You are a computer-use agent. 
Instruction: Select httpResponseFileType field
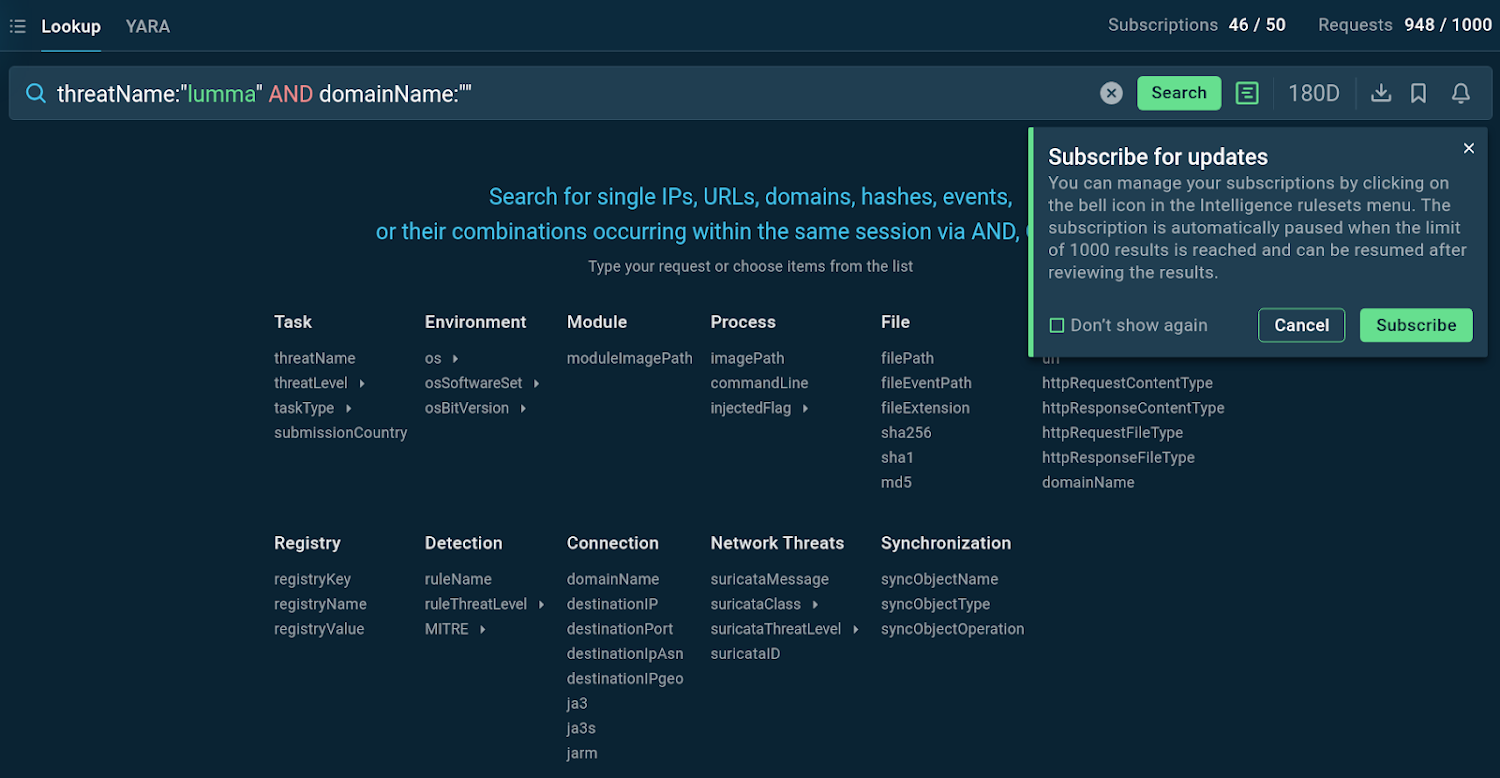point(1118,458)
